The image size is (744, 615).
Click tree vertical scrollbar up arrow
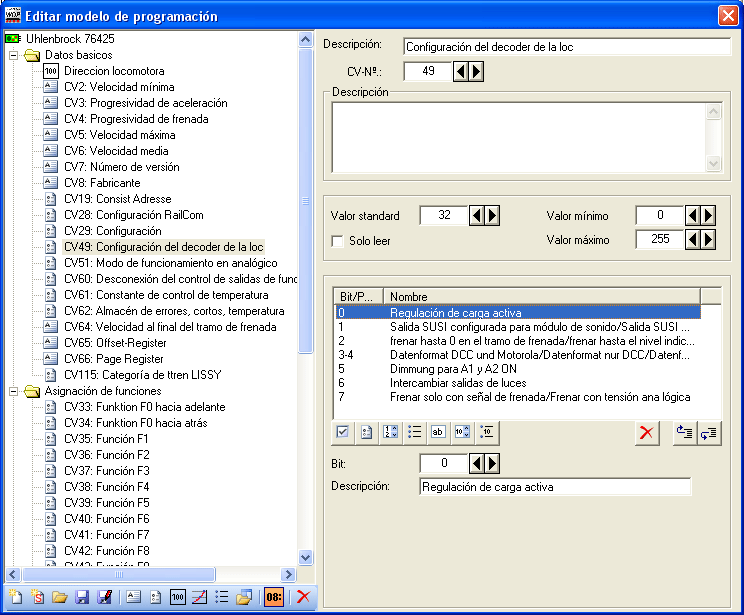tap(306, 39)
